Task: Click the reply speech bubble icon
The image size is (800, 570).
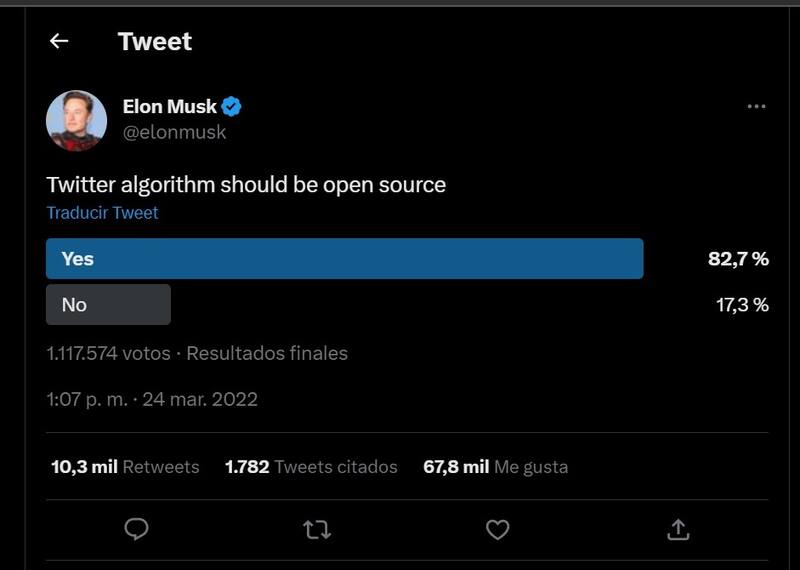Action: [x=137, y=529]
